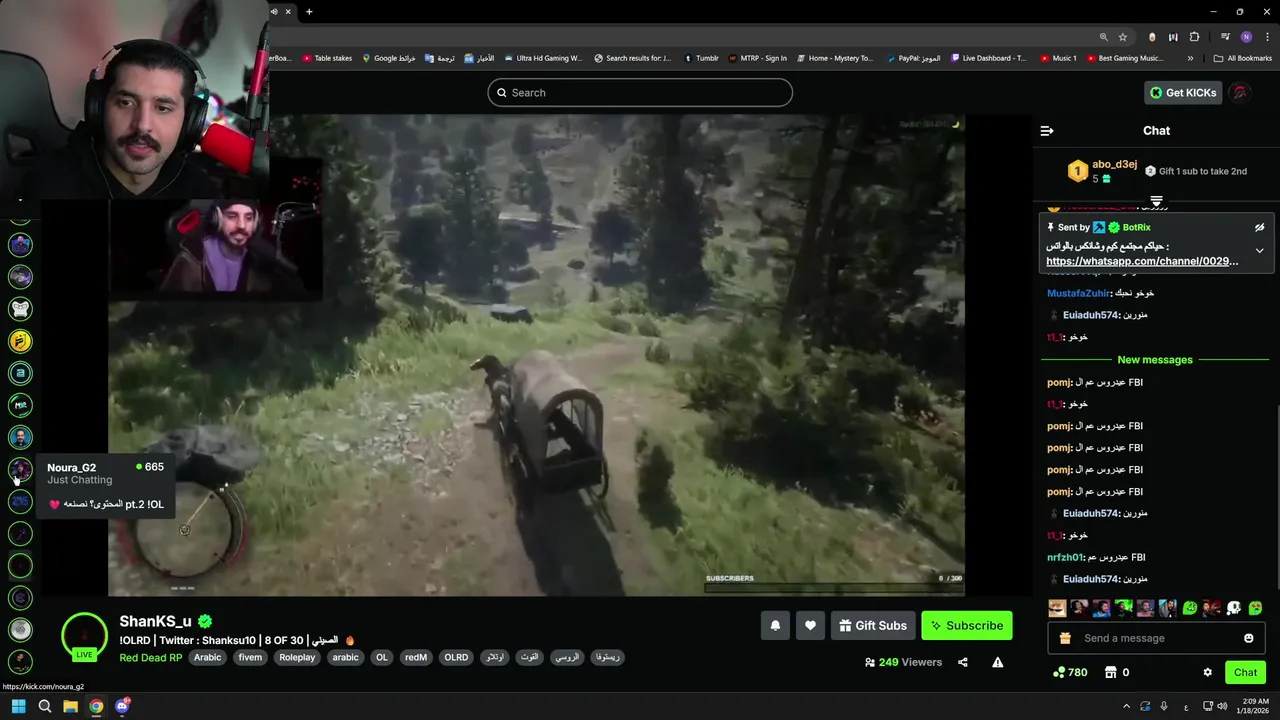This screenshot has width=1280, height=720.
Task: Show hidden system tray icons
Action: tap(1126, 706)
